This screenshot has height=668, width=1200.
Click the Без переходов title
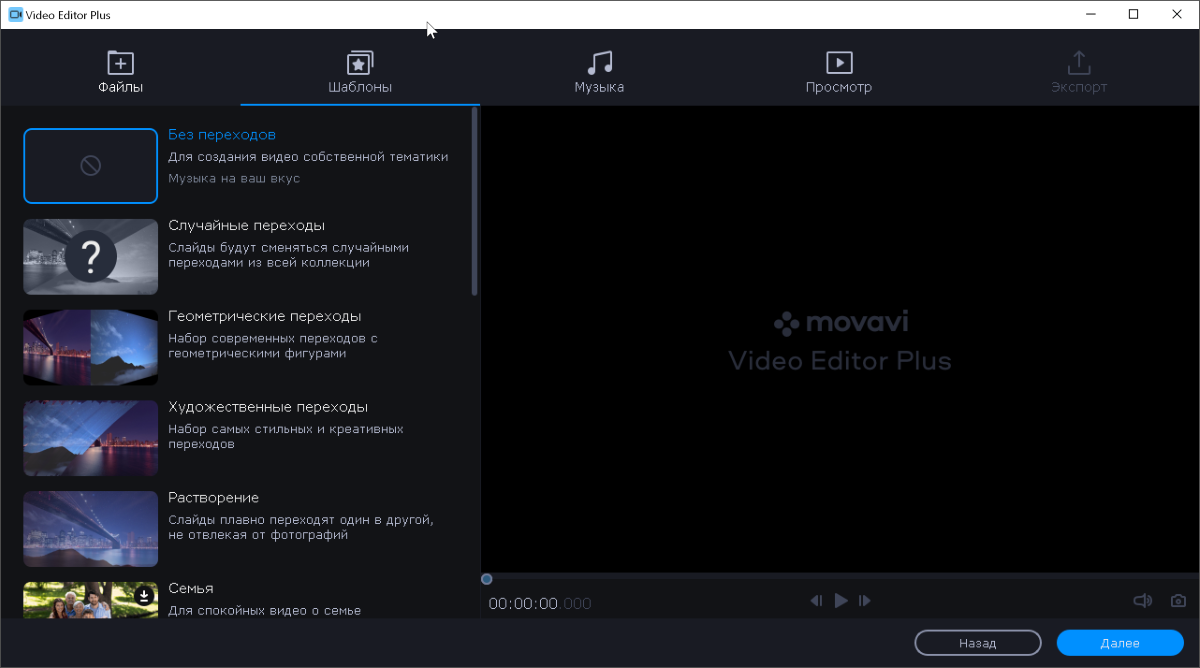click(222, 134)
